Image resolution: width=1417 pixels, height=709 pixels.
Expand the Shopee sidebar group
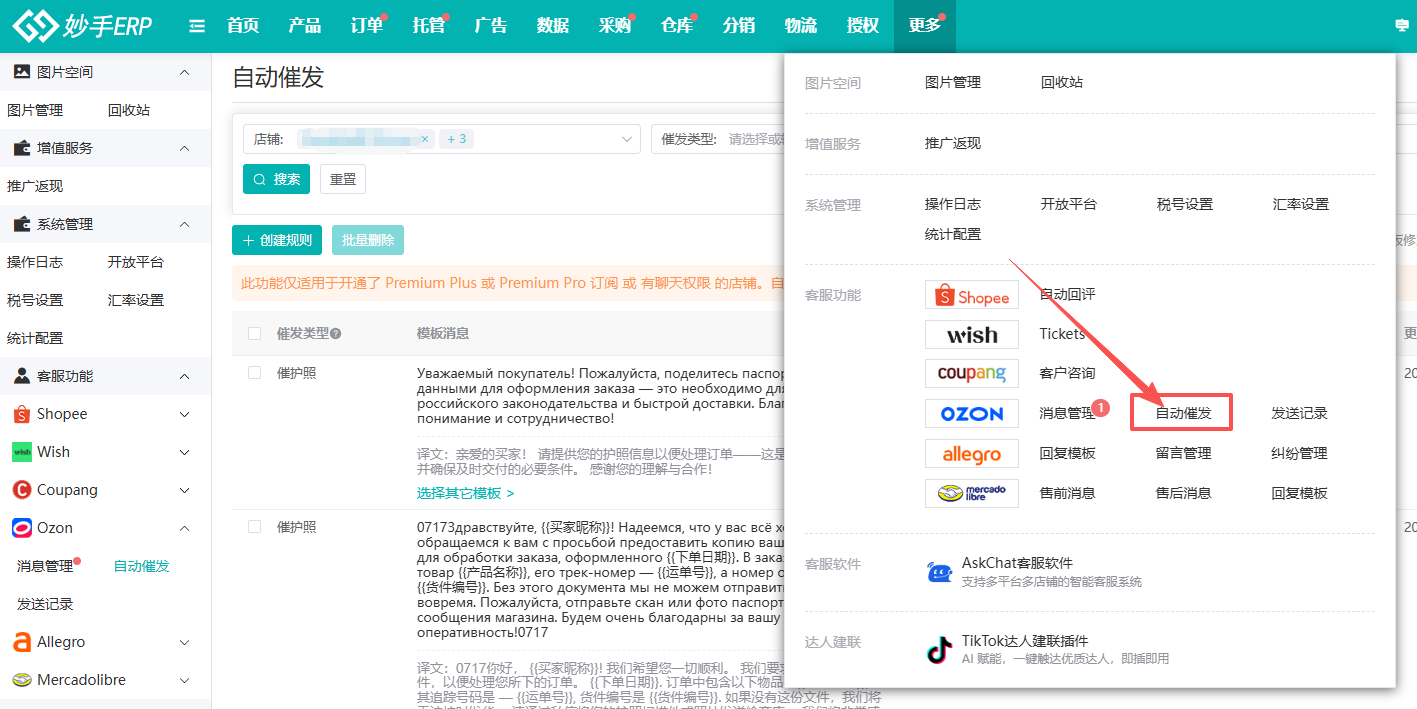pos(184,414)
